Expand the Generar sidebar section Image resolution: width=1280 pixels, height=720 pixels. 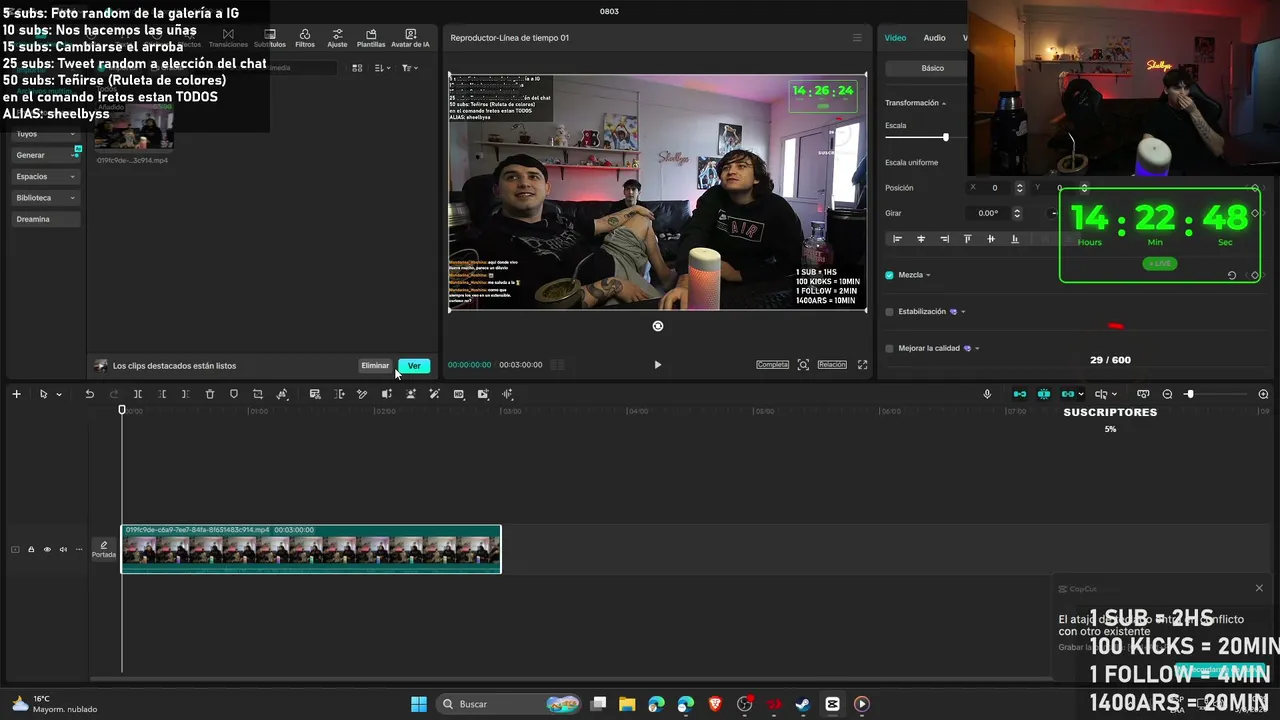(x=45, y=155)
